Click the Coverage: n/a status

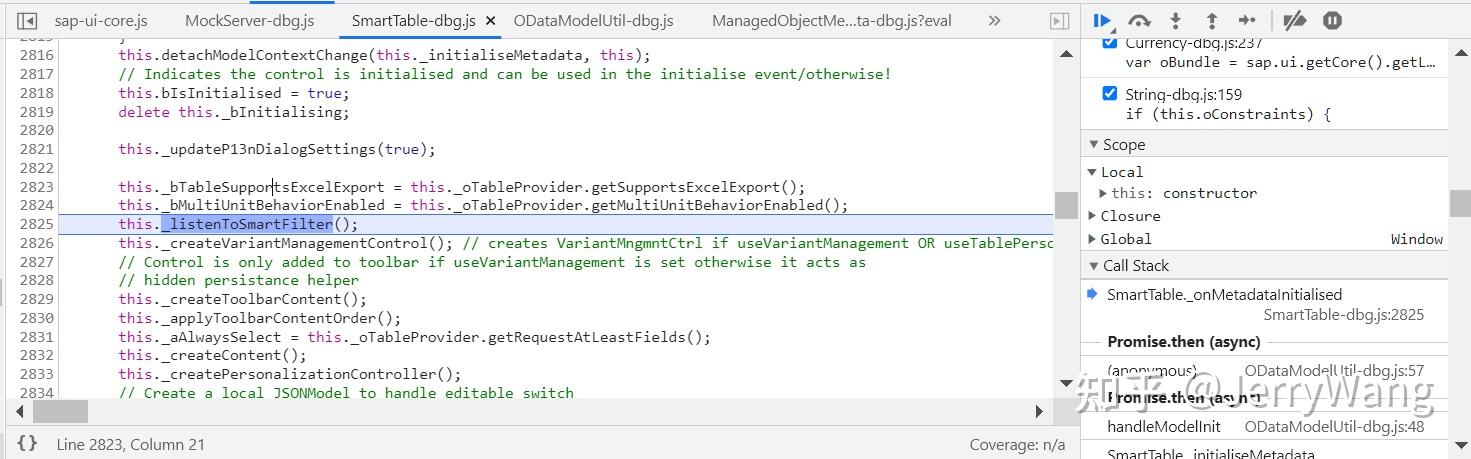point(1017,445)
